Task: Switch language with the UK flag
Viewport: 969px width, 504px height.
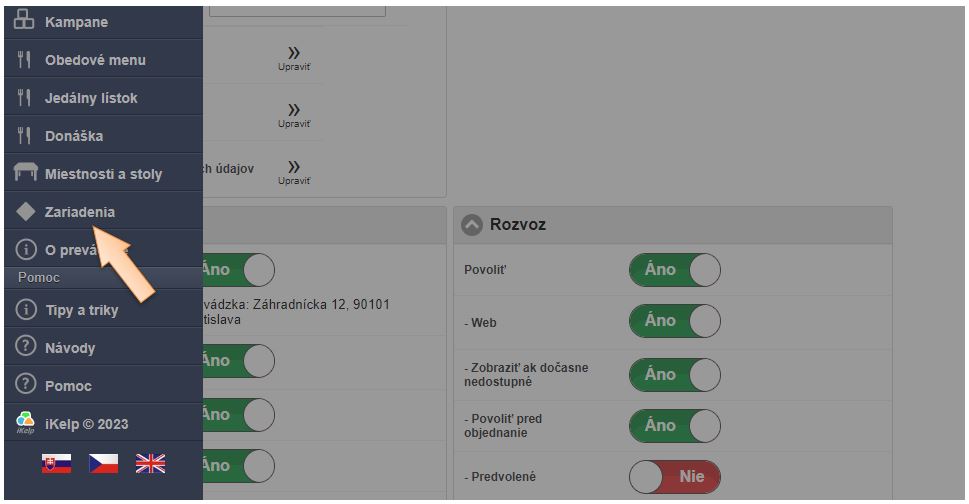Action: (x=150, y=463)
